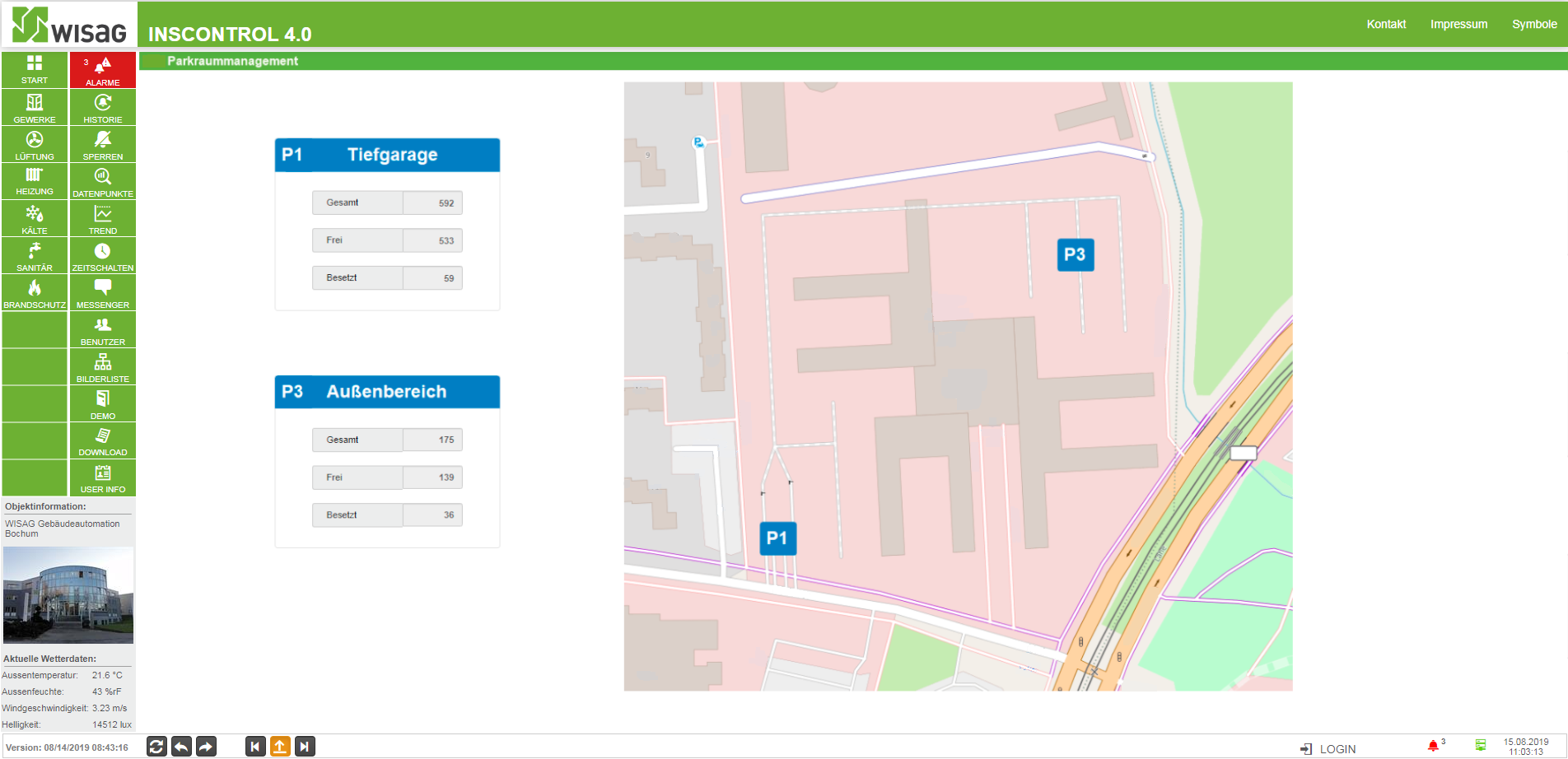Viewport: 1568px width, 759px height.
Task: Select the P3 Außenbereich panel header
Action: click(387, 392)
